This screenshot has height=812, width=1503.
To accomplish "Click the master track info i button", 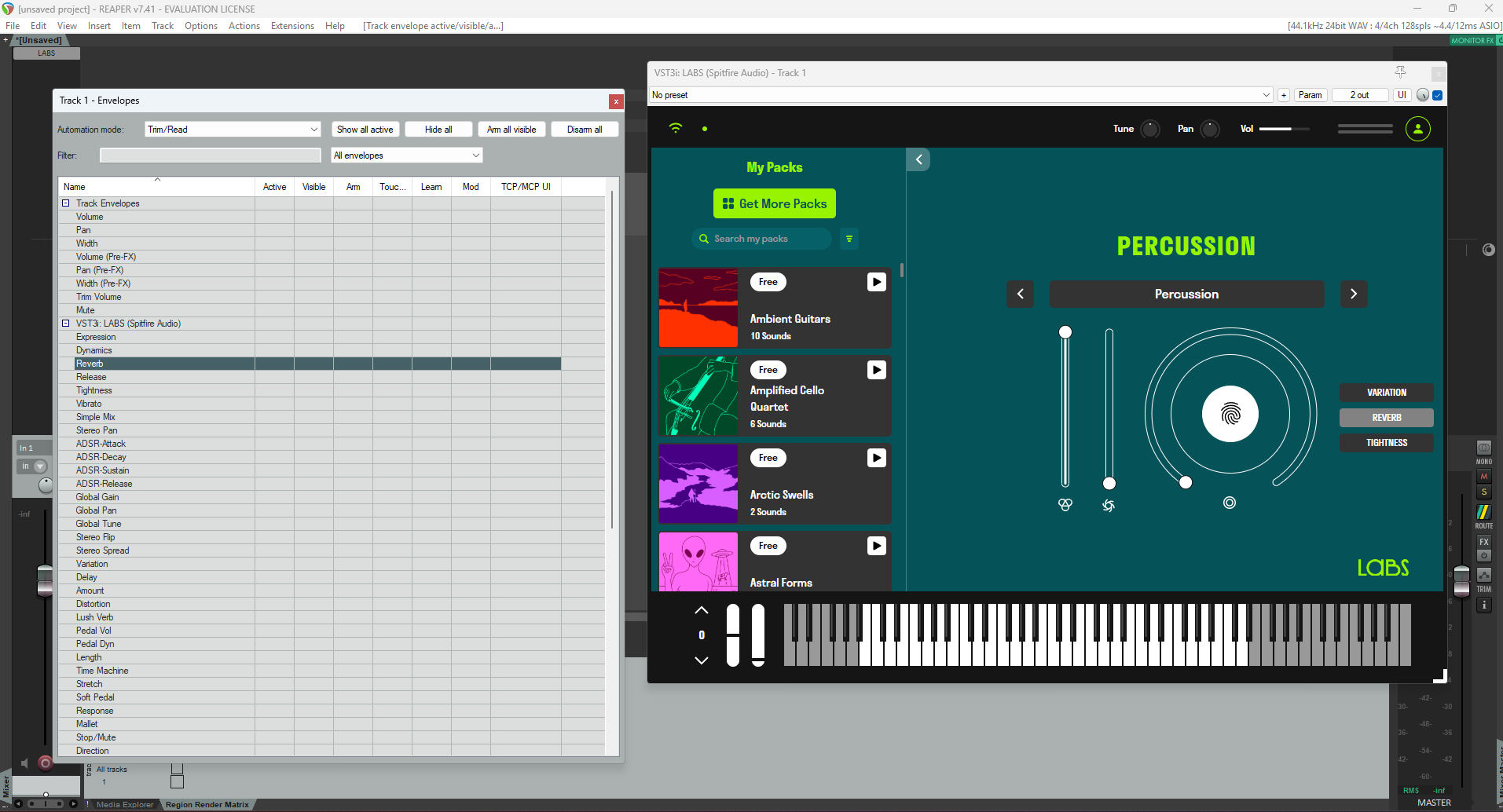I will [x=1484, y=605].
